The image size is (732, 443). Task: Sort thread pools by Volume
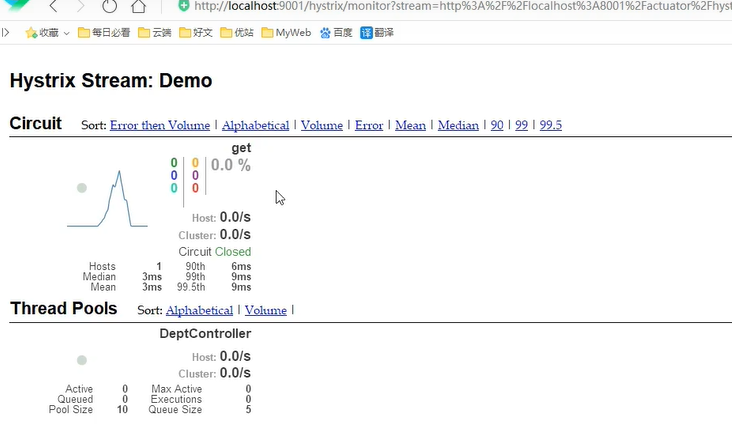click(x=266, y=310)
